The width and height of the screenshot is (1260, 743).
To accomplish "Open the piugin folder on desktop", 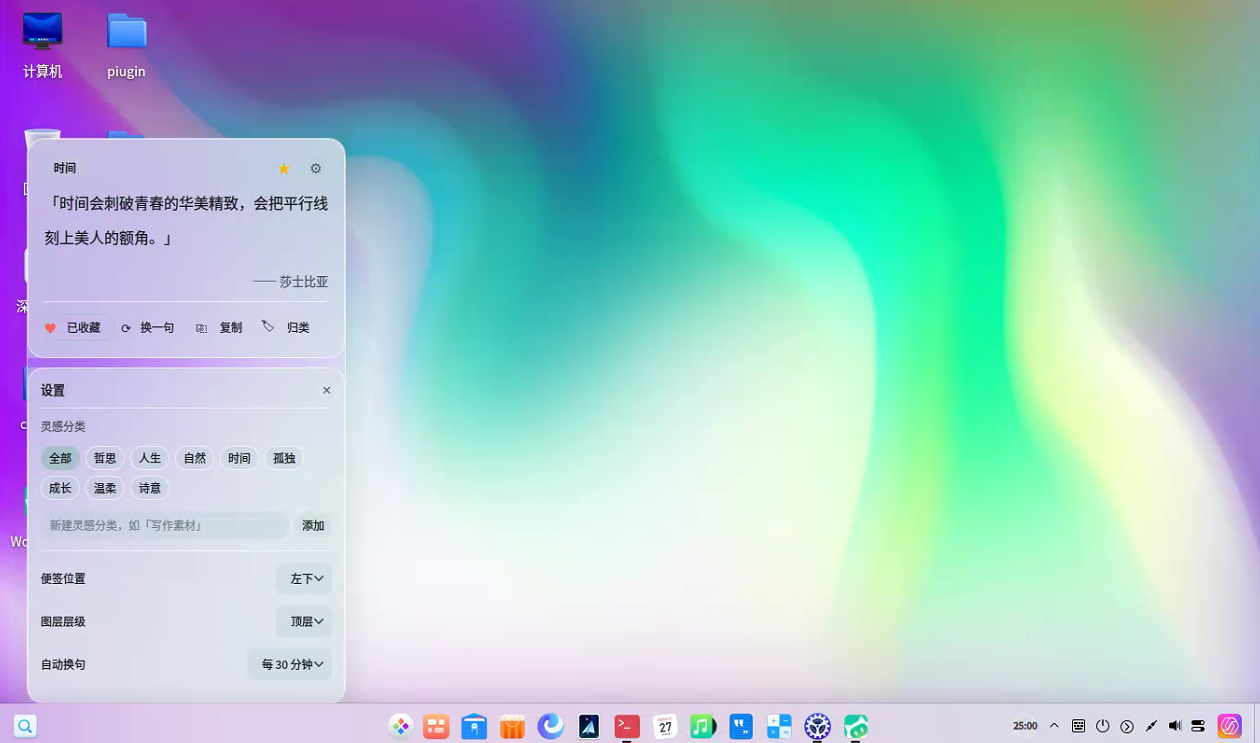I will coord(127,45).
